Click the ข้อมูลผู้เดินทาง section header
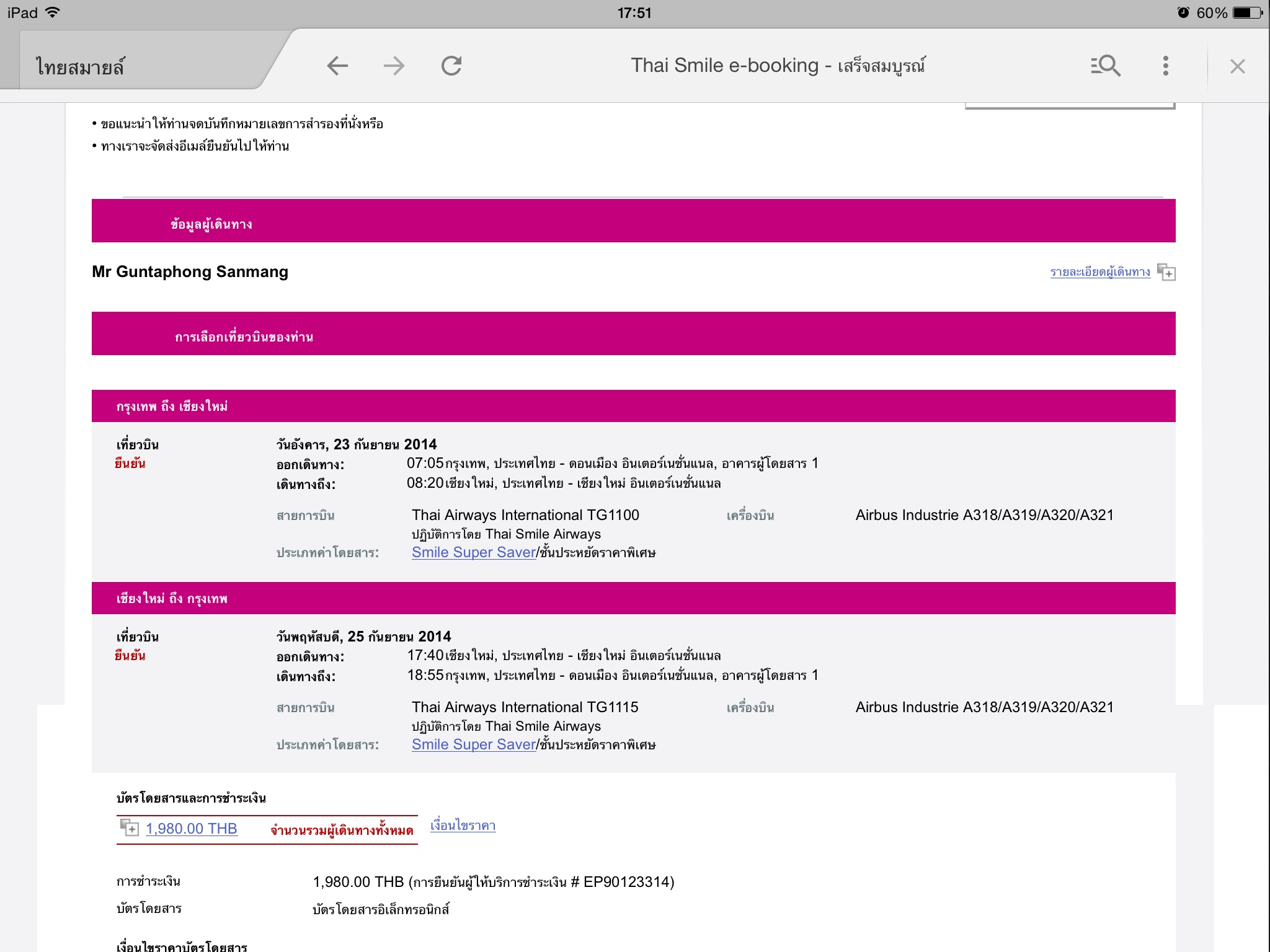1270x952 pixels. point(634,221)
